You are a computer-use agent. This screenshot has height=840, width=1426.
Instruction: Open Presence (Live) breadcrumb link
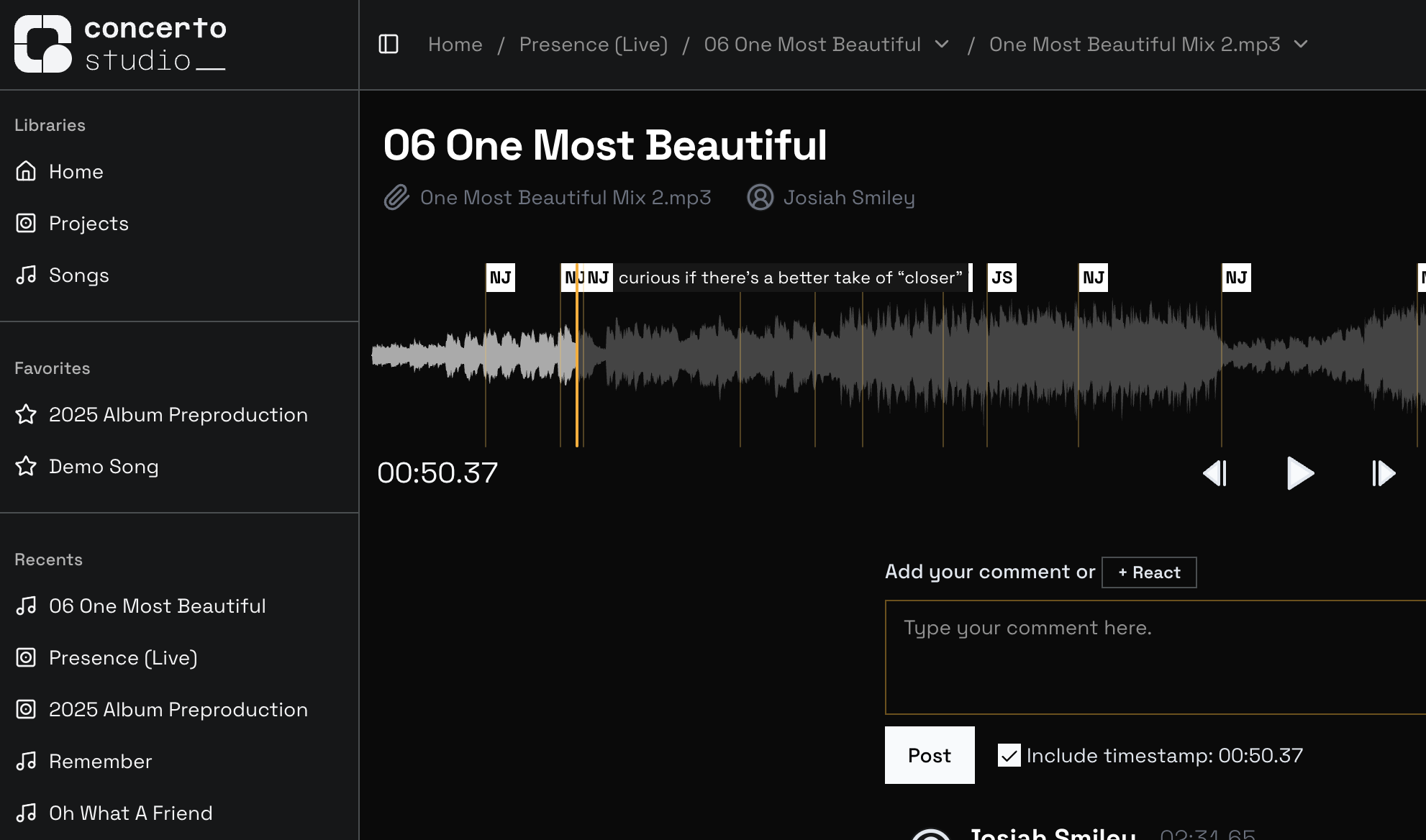pos(594,45)
